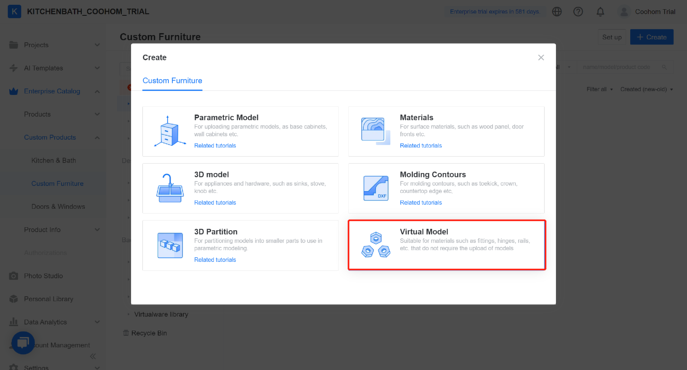
Task: Select the Materials wood panel icon
Action: pos(375,131)
